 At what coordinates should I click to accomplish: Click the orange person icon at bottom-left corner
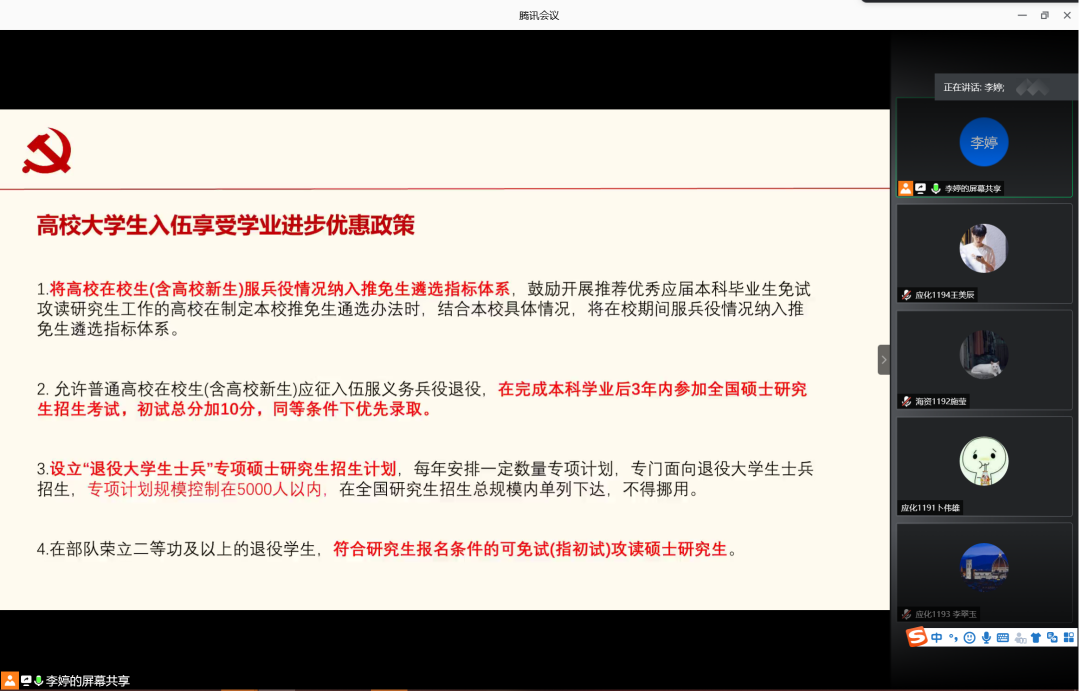tap(10, 680)
